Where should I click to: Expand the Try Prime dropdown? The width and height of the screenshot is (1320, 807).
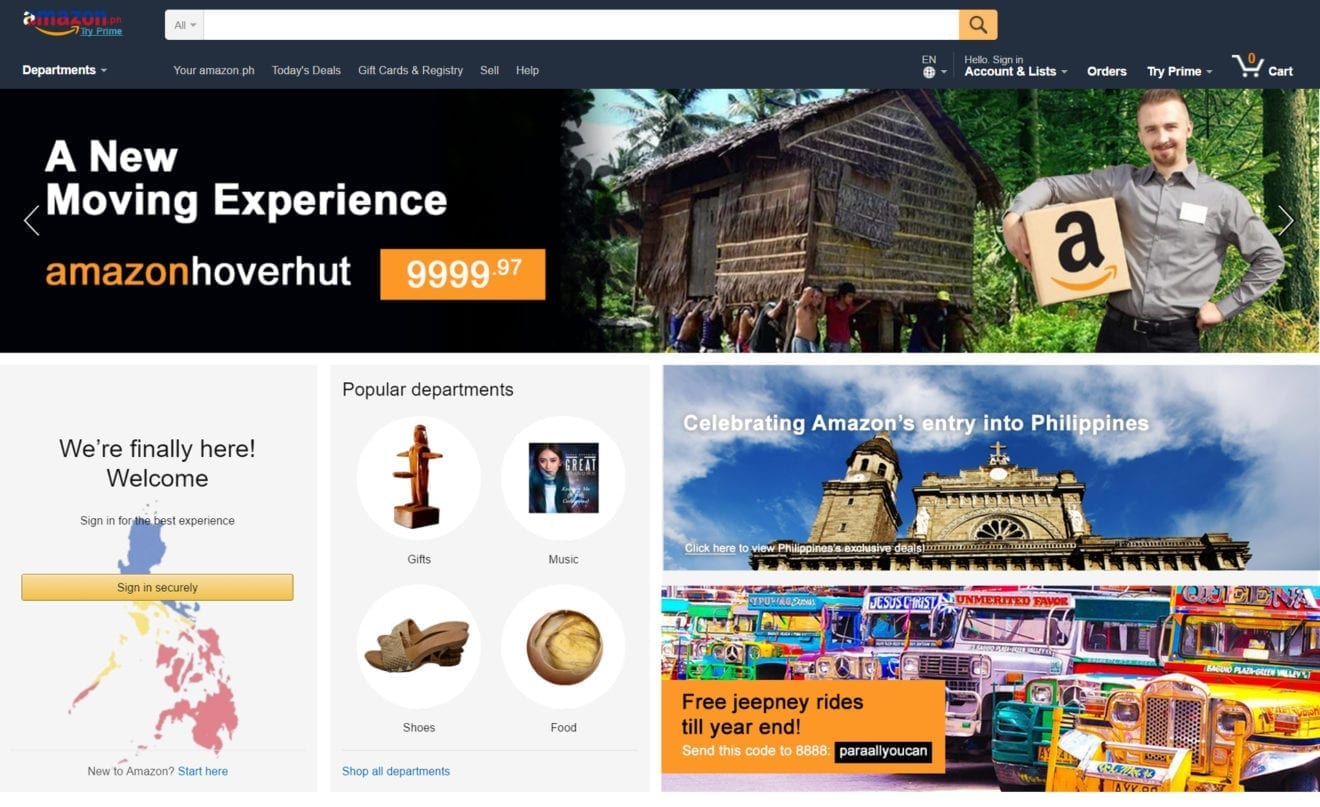pyautogui.click(x=1179, y=71)
